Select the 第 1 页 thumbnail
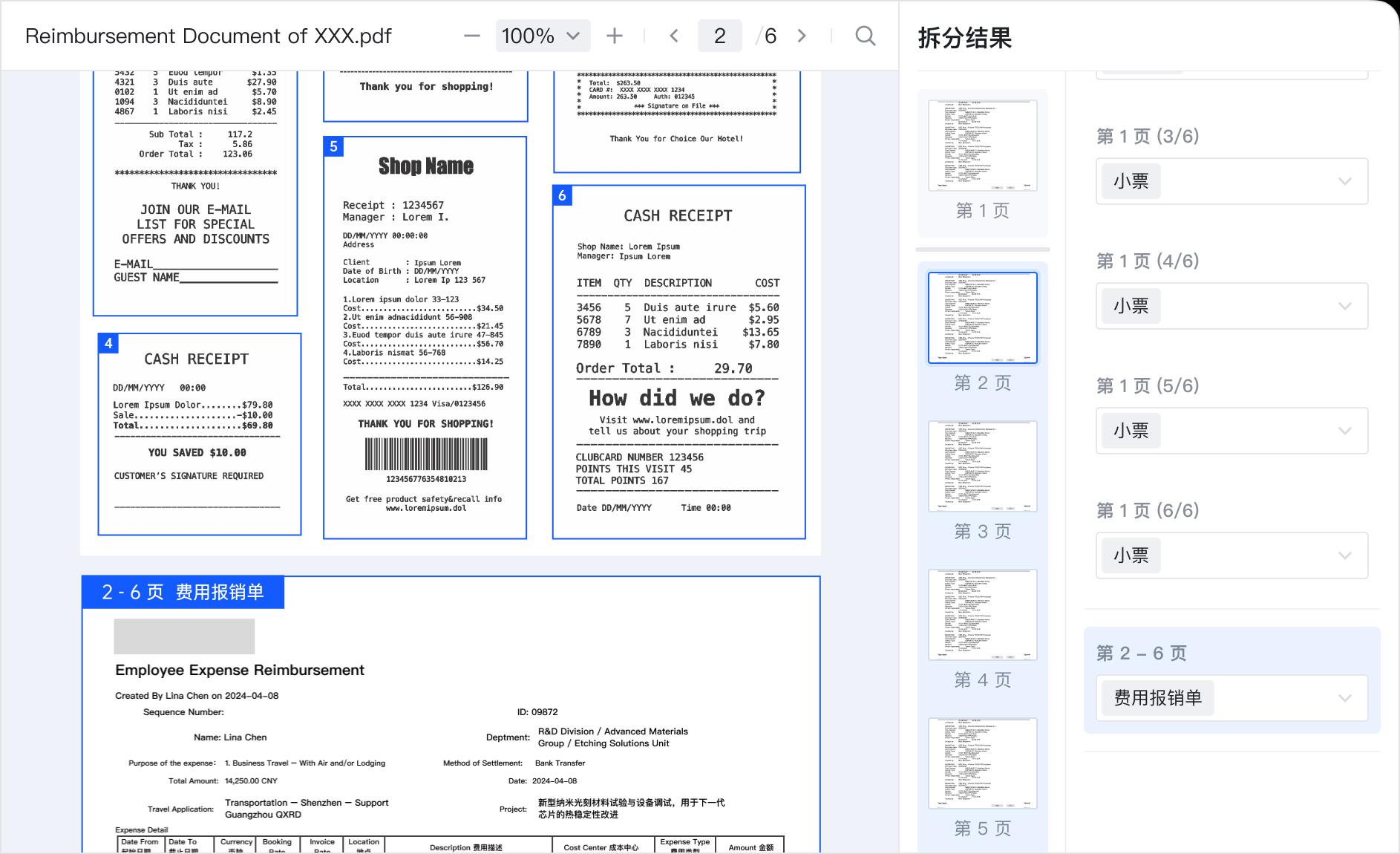Screen dimensions: 1400x854 (x=982, y=146)
